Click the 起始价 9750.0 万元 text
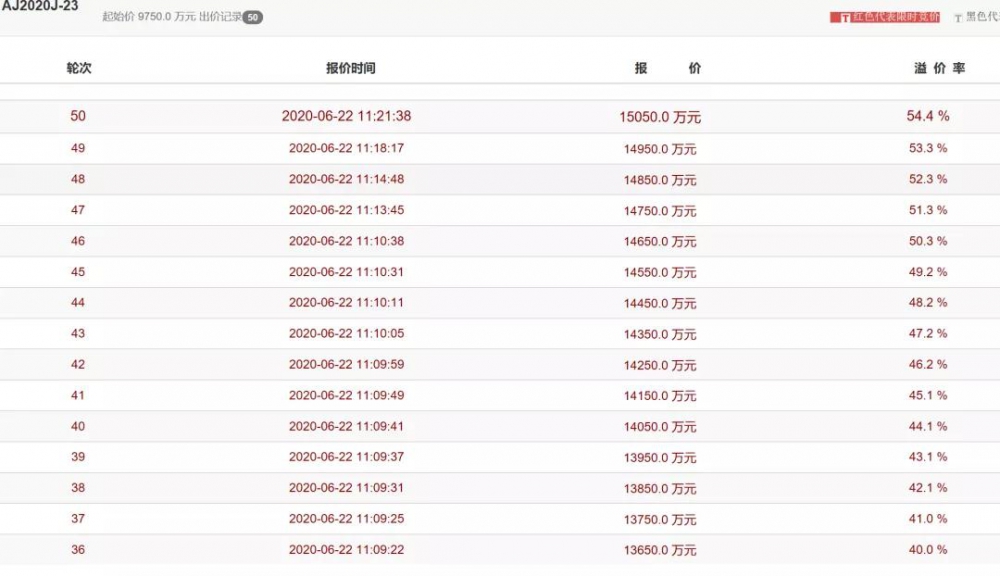The height and width of the screenshot is (576, 1000). point(149,17)
